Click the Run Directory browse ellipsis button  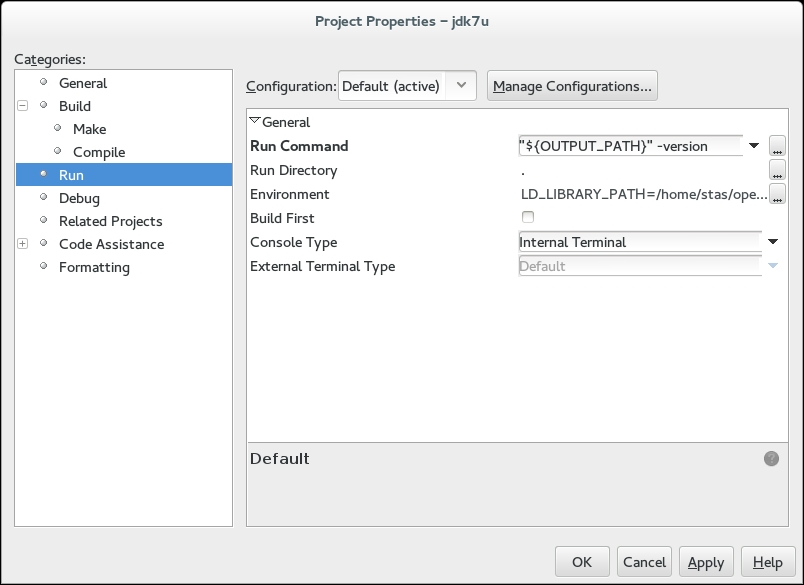click(x=778, y=171)
